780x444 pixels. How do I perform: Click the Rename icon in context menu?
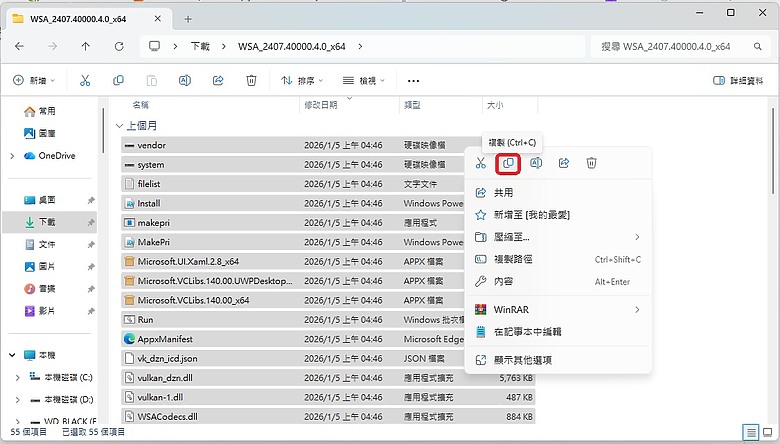click(536, 163)
